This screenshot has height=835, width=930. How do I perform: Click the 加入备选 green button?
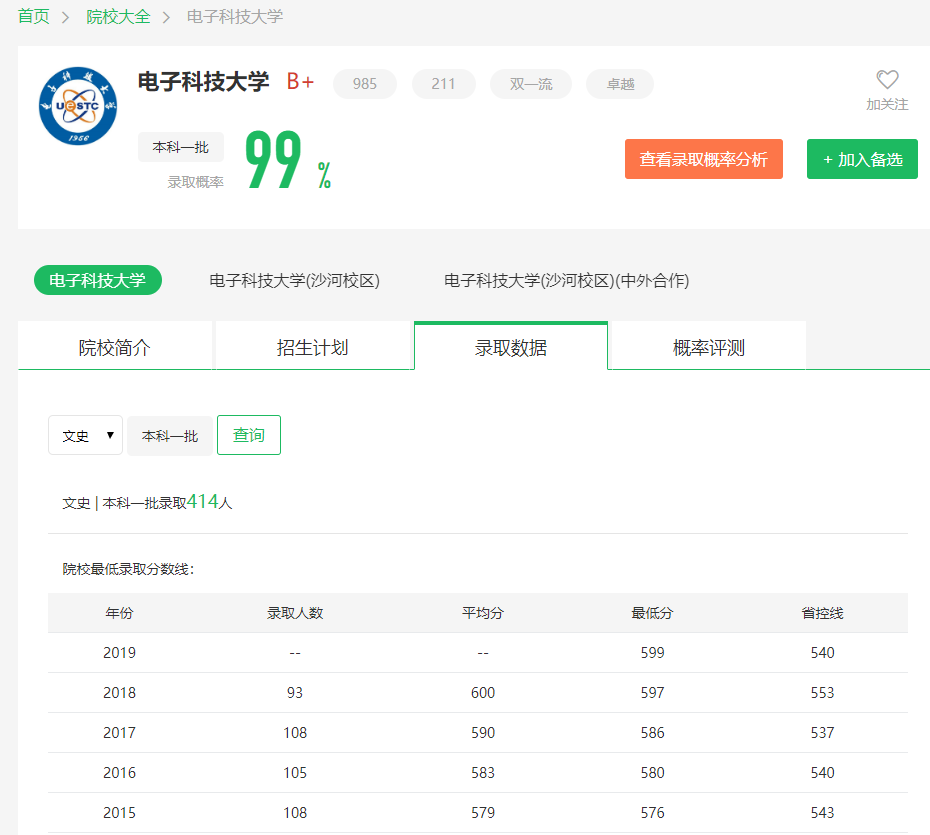click(862, 159)
